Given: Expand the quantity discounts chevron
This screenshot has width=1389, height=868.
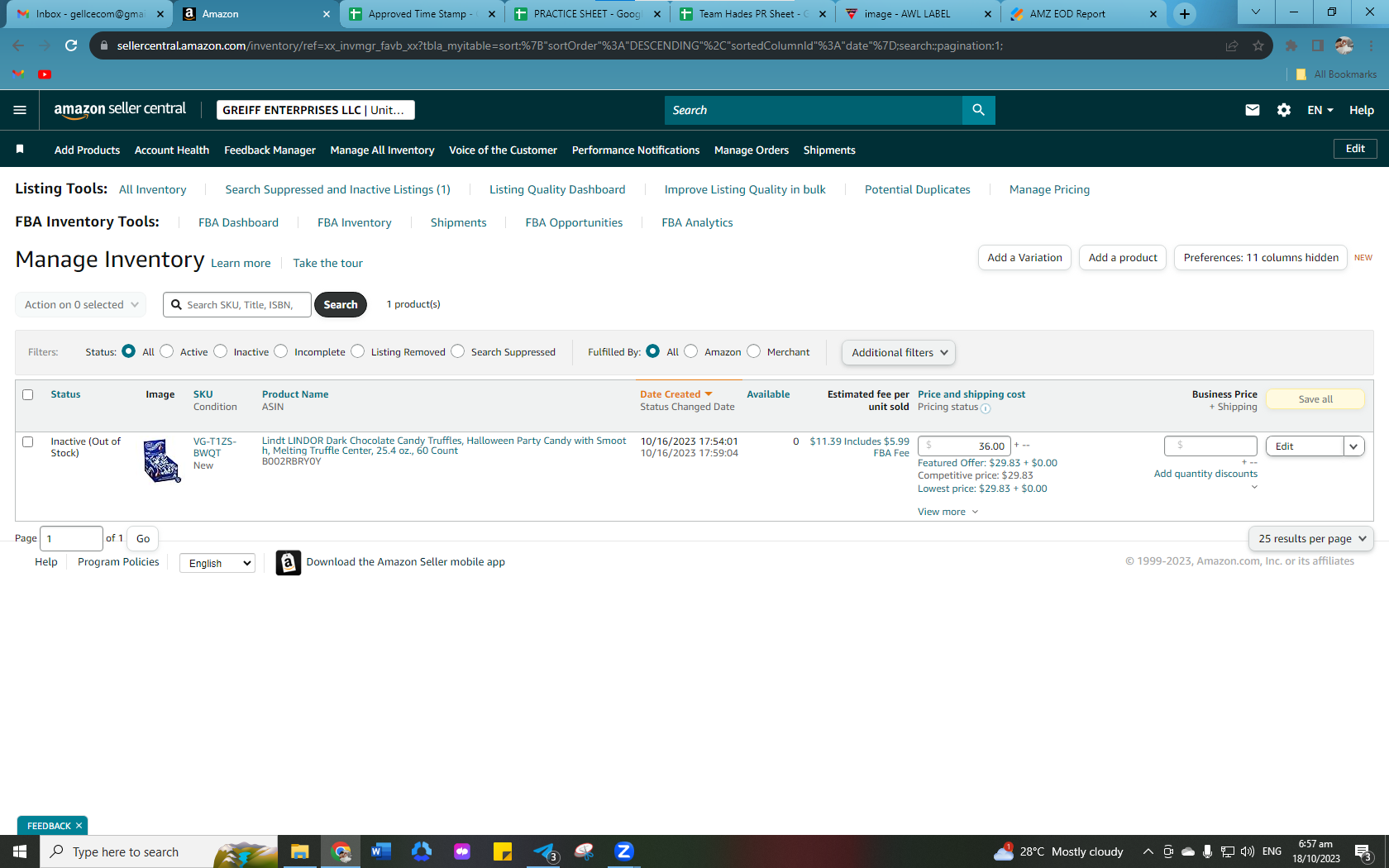Looking at the screenshot, I should [x=1254, y=487].
